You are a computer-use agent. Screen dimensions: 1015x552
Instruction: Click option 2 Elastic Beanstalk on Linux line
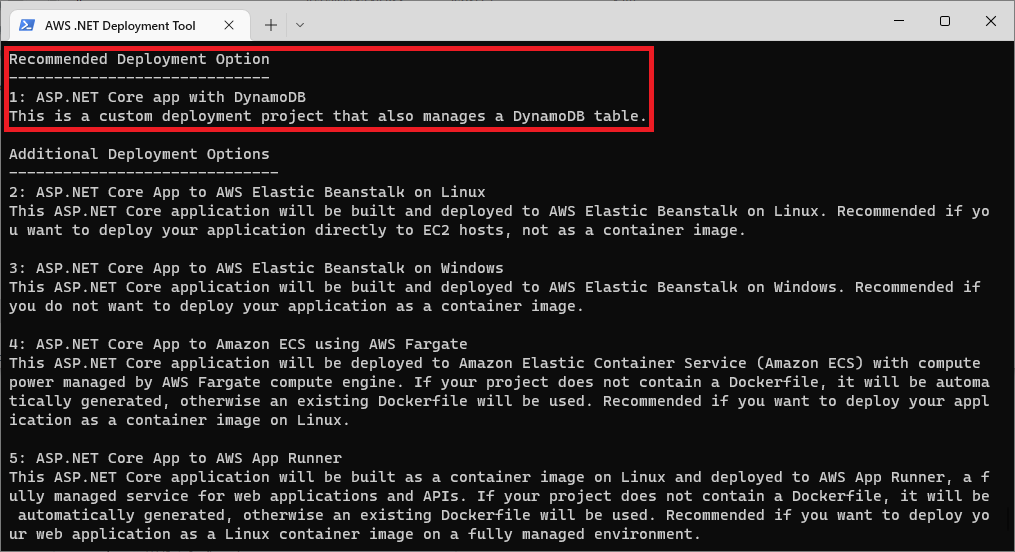(x=247, y=192)
